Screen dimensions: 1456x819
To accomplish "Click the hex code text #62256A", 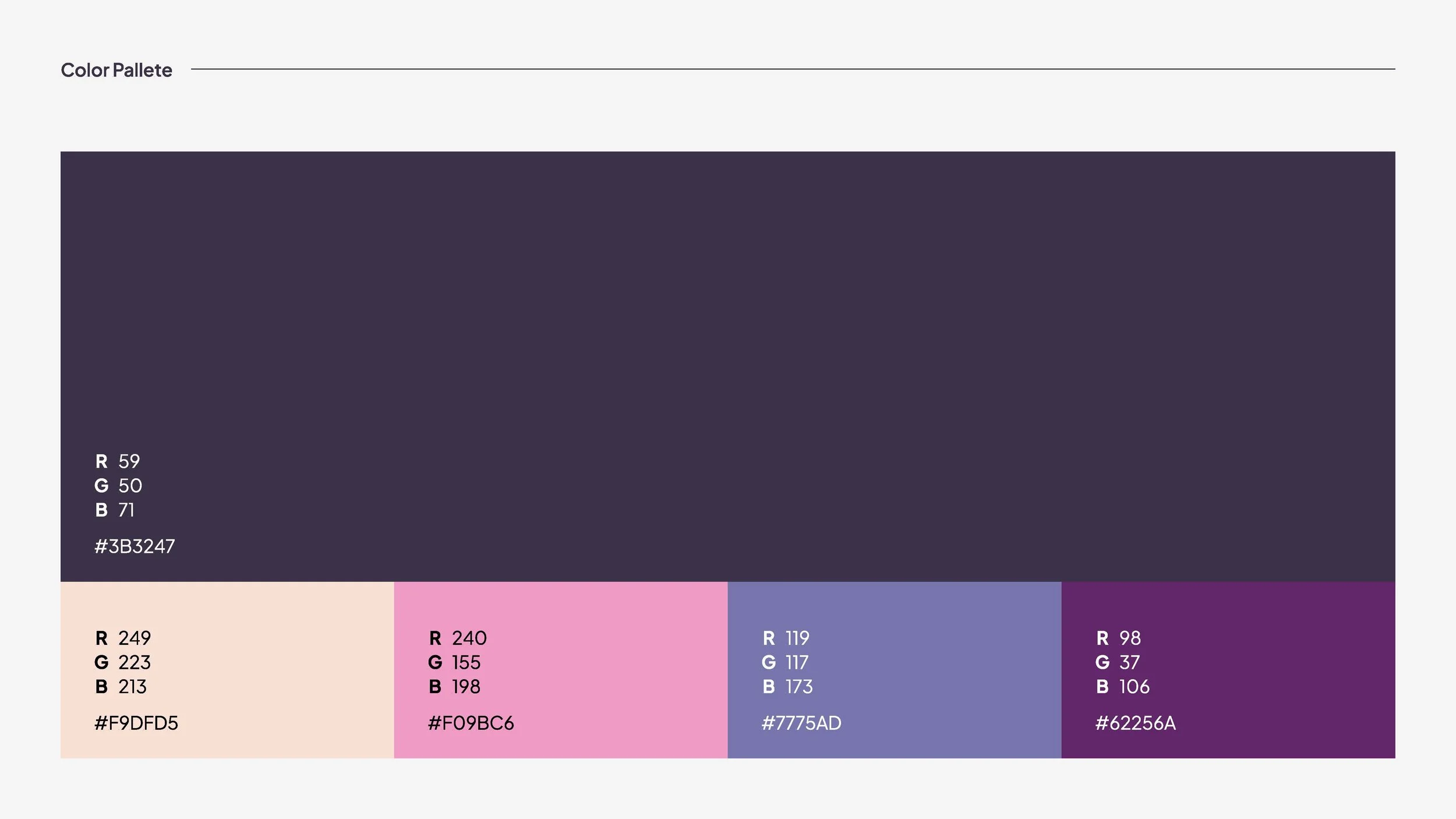I will 1136,723.
